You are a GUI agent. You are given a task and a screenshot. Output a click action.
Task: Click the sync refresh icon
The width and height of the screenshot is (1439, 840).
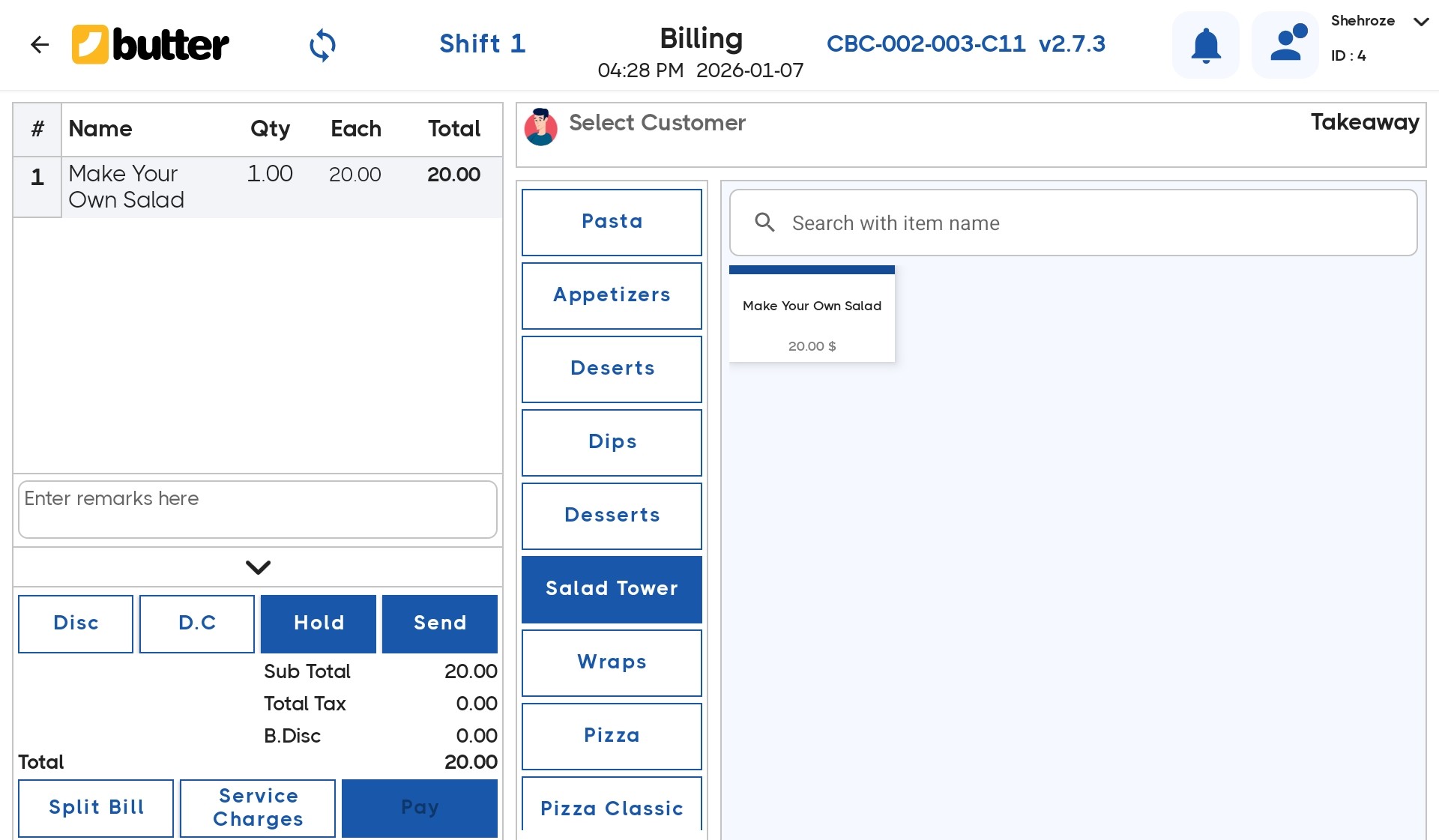pos(322,45)
